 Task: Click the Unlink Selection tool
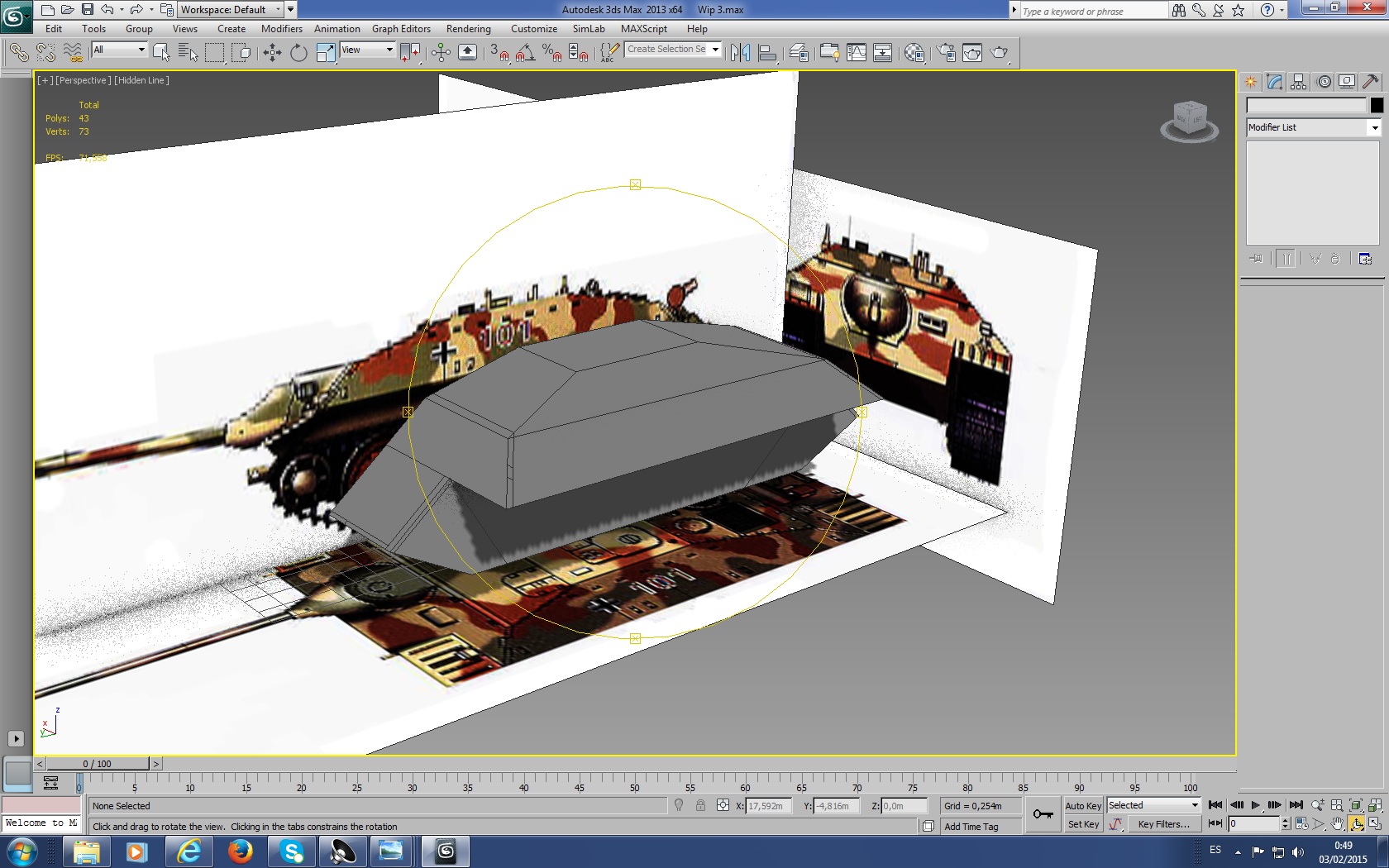coord(45,53)
